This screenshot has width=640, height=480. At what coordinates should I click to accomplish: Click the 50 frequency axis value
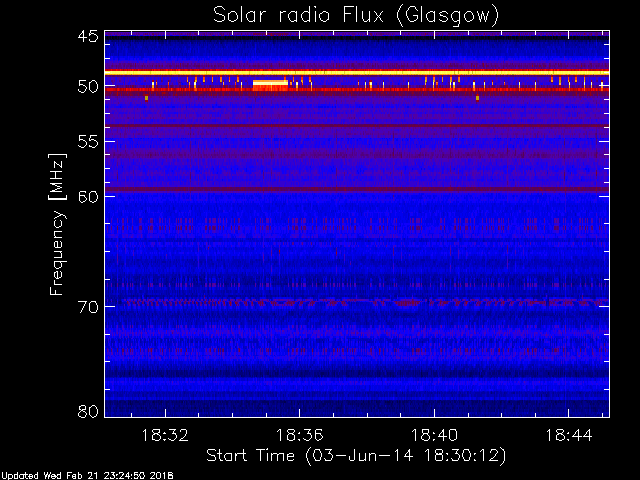(x=88, y=87)
